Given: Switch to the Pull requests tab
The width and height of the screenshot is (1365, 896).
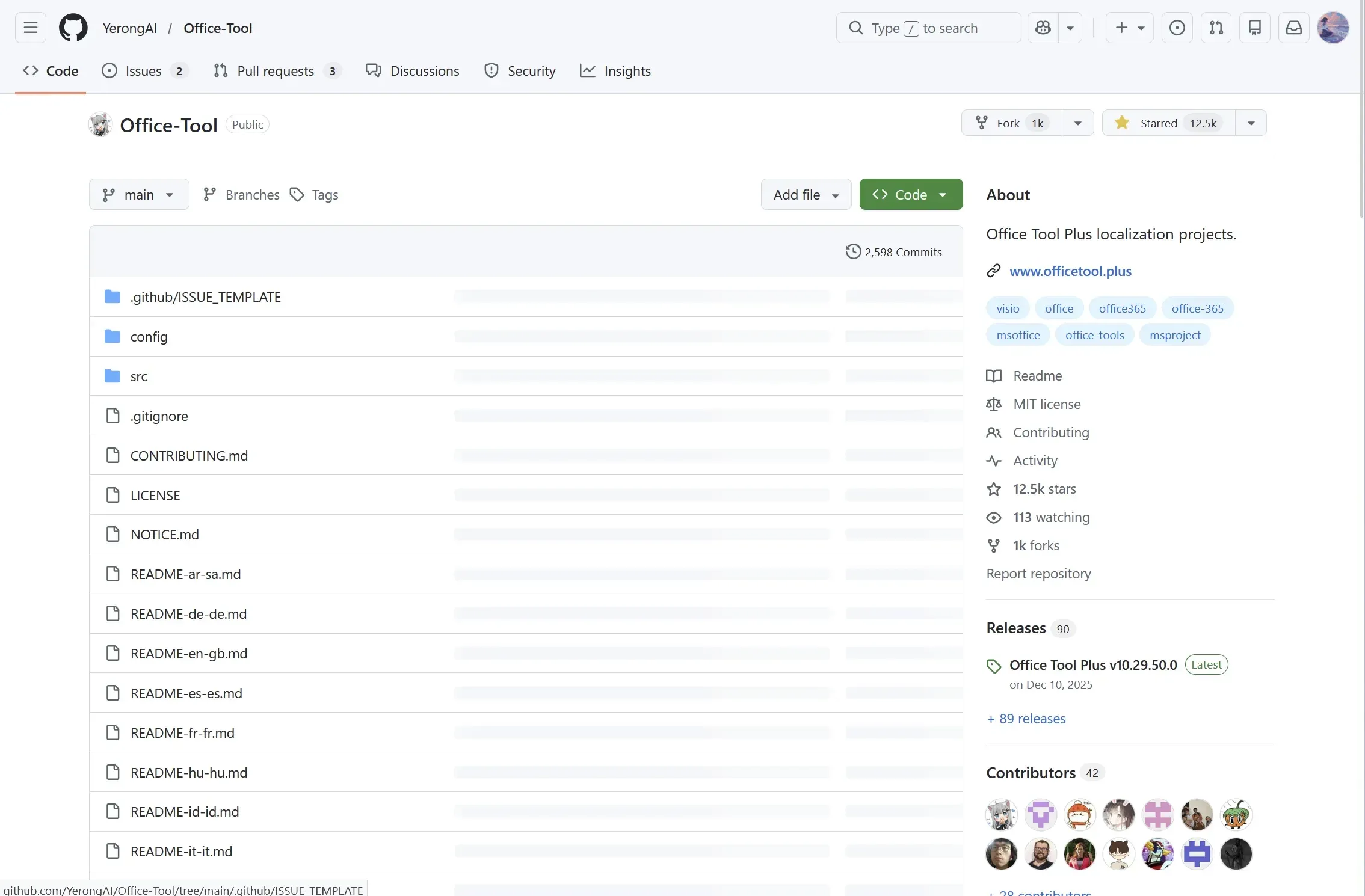Looking at the screenshot, I should 277,71.
